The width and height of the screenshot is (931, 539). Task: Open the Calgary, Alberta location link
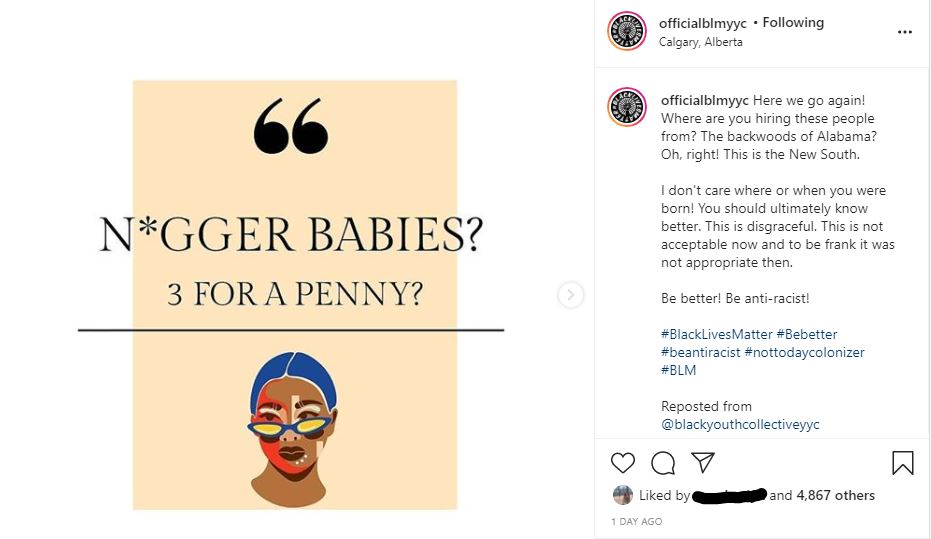701,42
